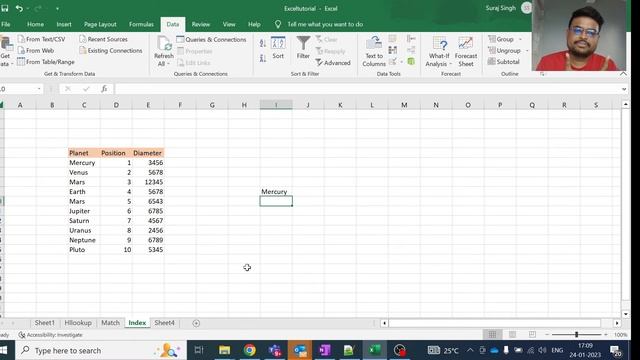
Task: Switch to the Hllookup sheet tab
Action: click(x=78, y=323)
